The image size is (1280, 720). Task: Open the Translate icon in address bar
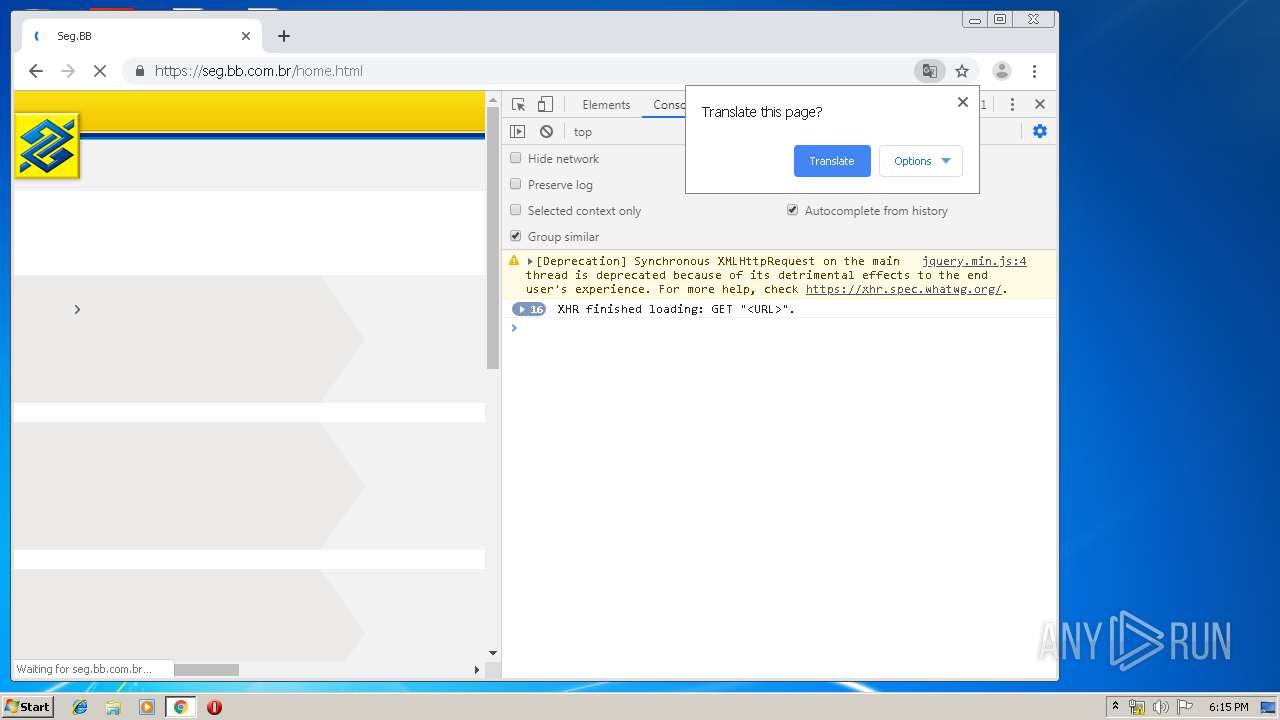(930, 71)
